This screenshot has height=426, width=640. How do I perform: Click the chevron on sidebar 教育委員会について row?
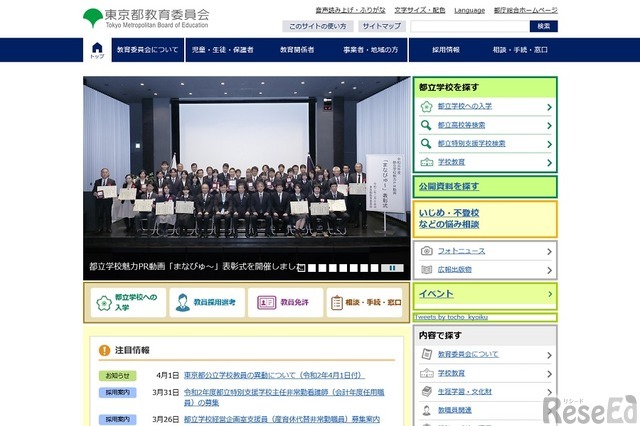tap(549, 355)
